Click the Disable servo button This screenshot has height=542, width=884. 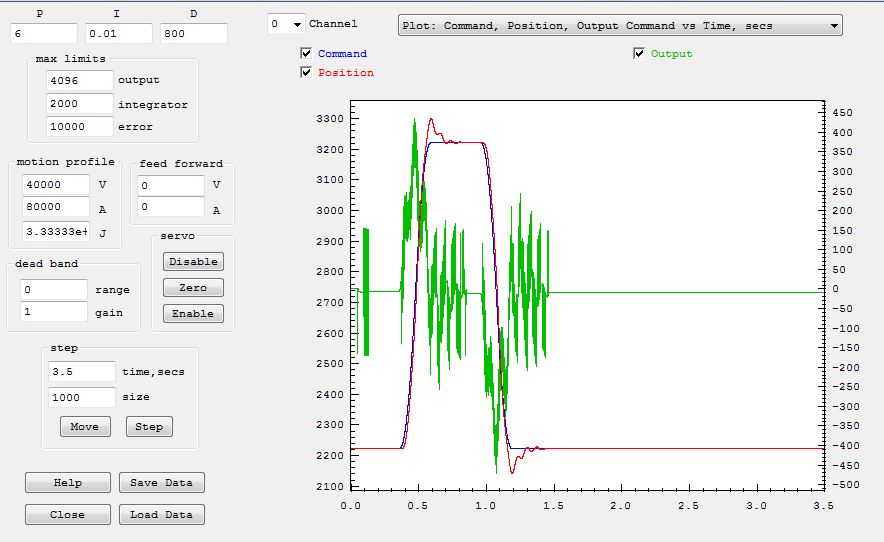(193, 262)
